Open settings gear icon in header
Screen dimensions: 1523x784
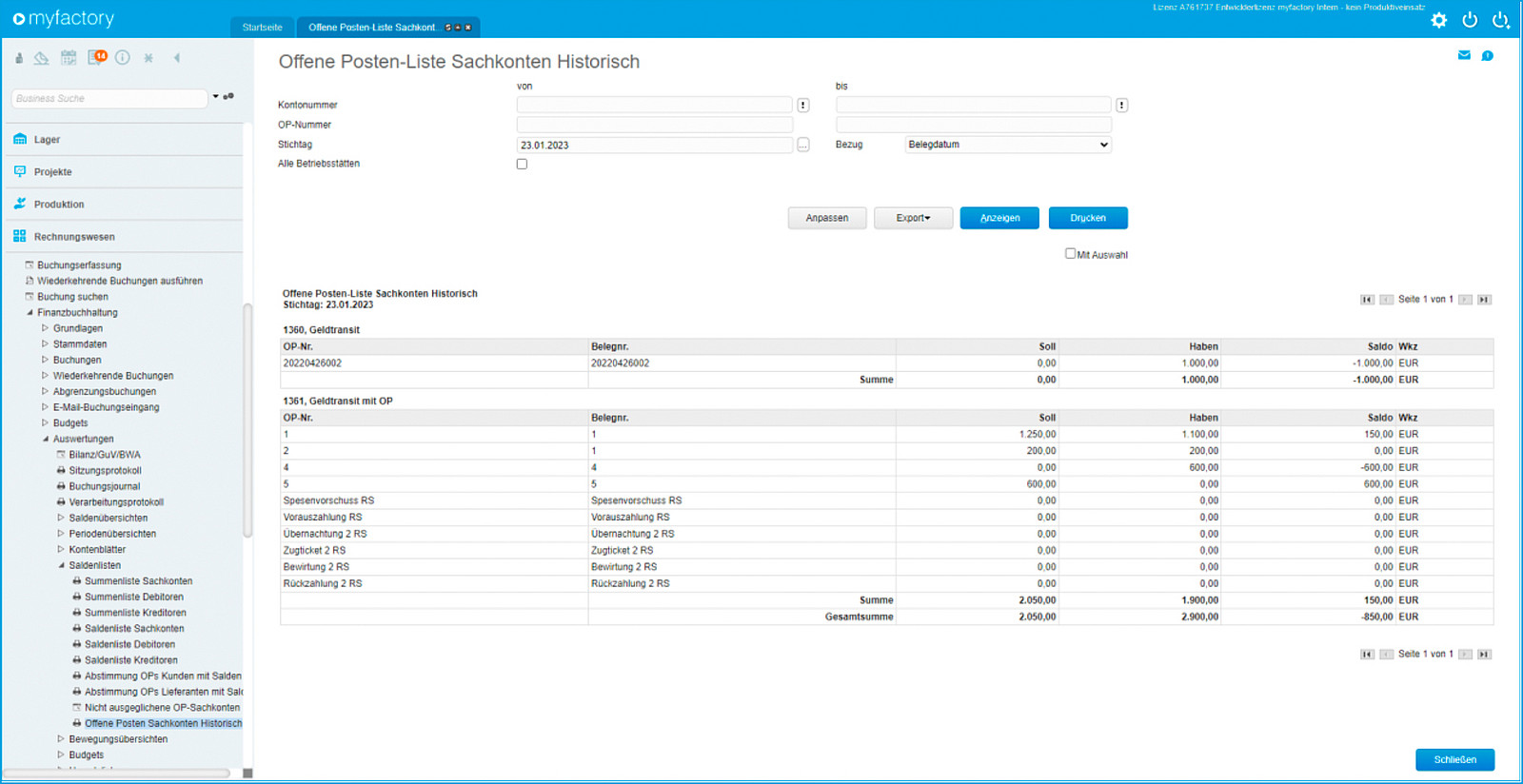tap(1438, 20)
